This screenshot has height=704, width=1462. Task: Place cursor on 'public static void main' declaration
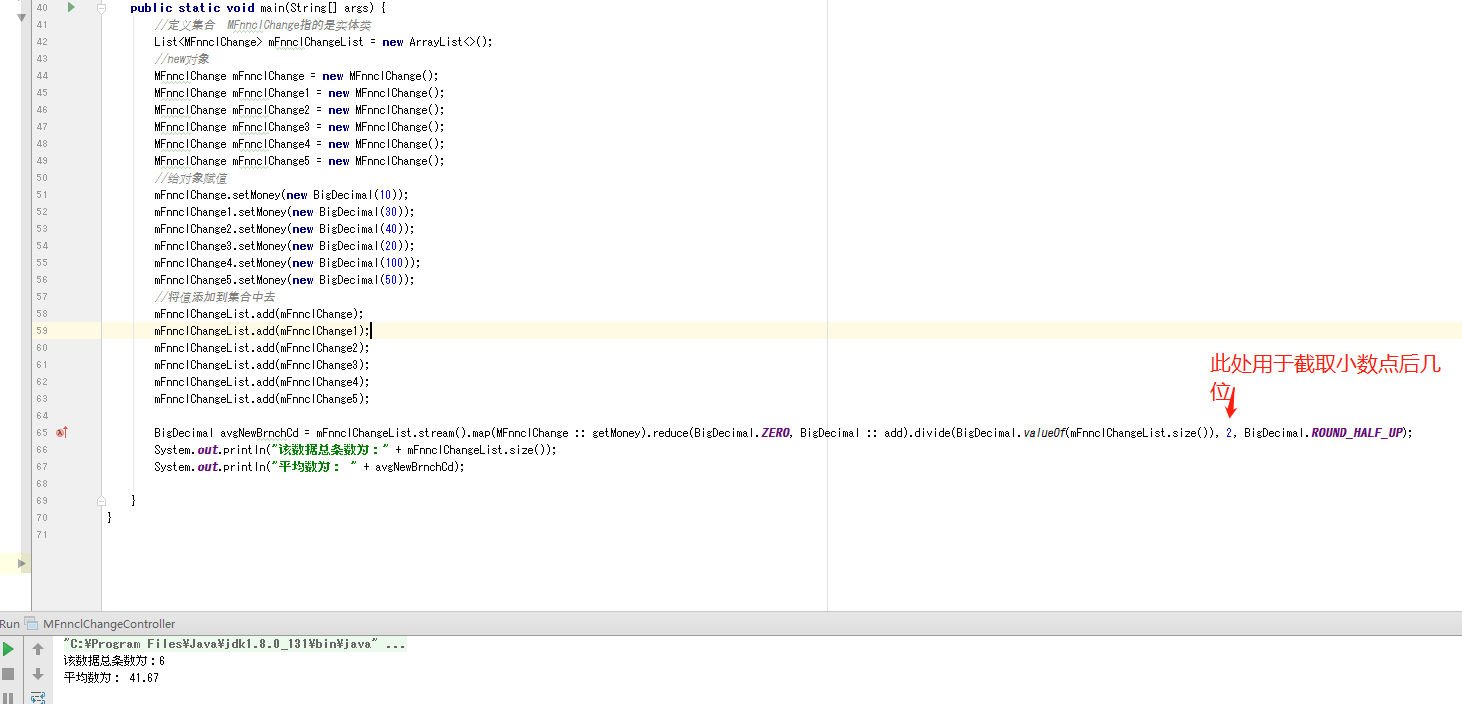click(258, 8)
